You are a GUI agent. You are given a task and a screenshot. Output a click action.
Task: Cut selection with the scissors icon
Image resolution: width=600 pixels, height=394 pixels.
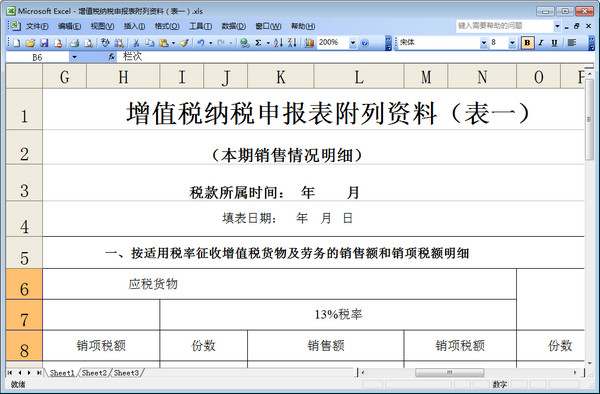[136, 43]
